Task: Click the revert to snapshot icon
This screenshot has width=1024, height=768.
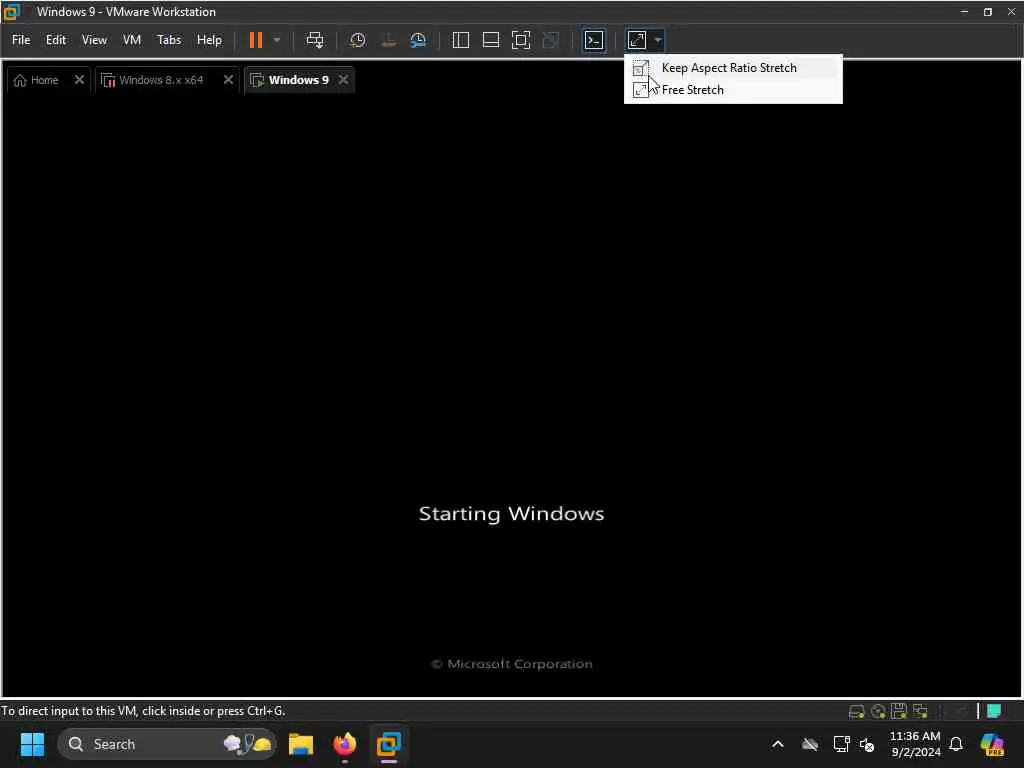Action: pos(388,40)
